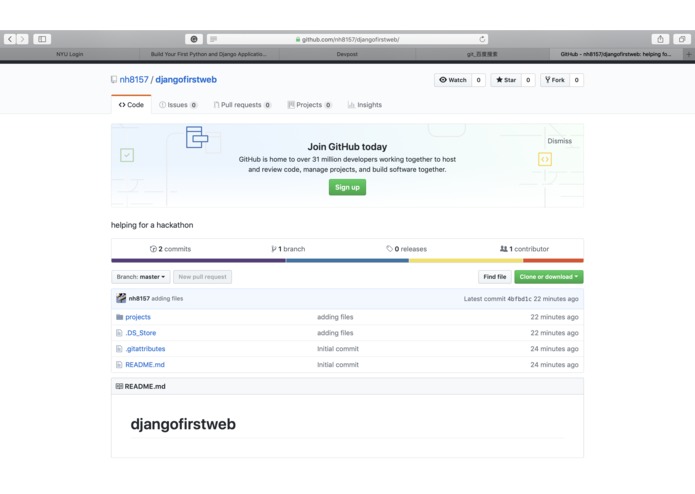This screenshot has height=494, width=695.
Task: Click the New pull request button
Action: pos(203,277)
